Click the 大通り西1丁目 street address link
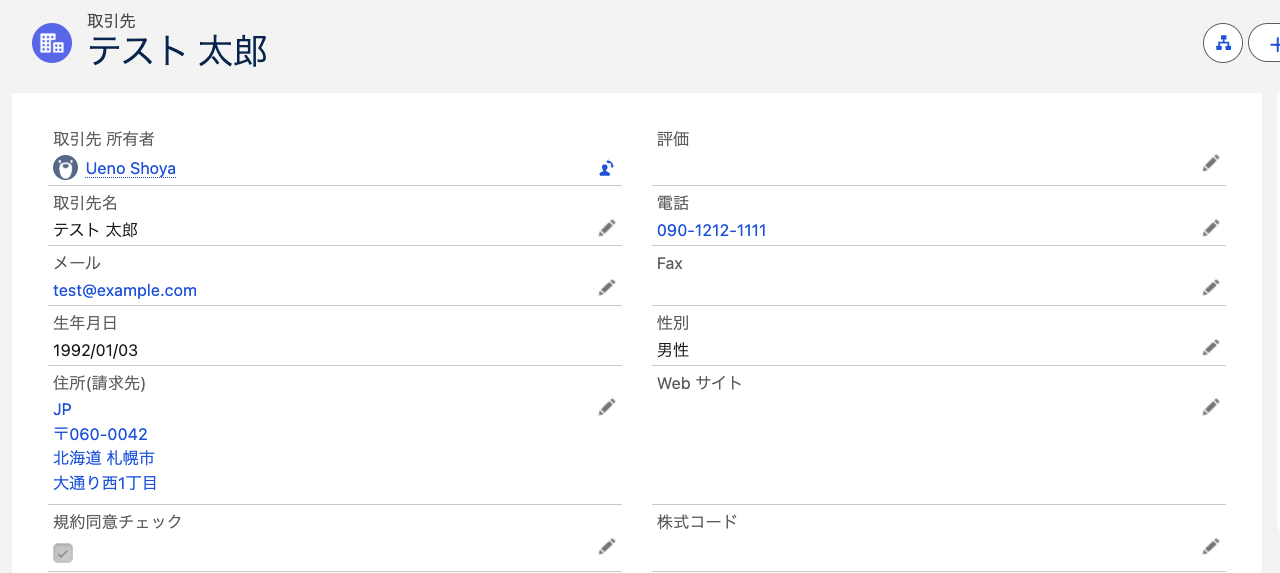Viewport: 1280px width, 573px height. click(x=105, y=483)
